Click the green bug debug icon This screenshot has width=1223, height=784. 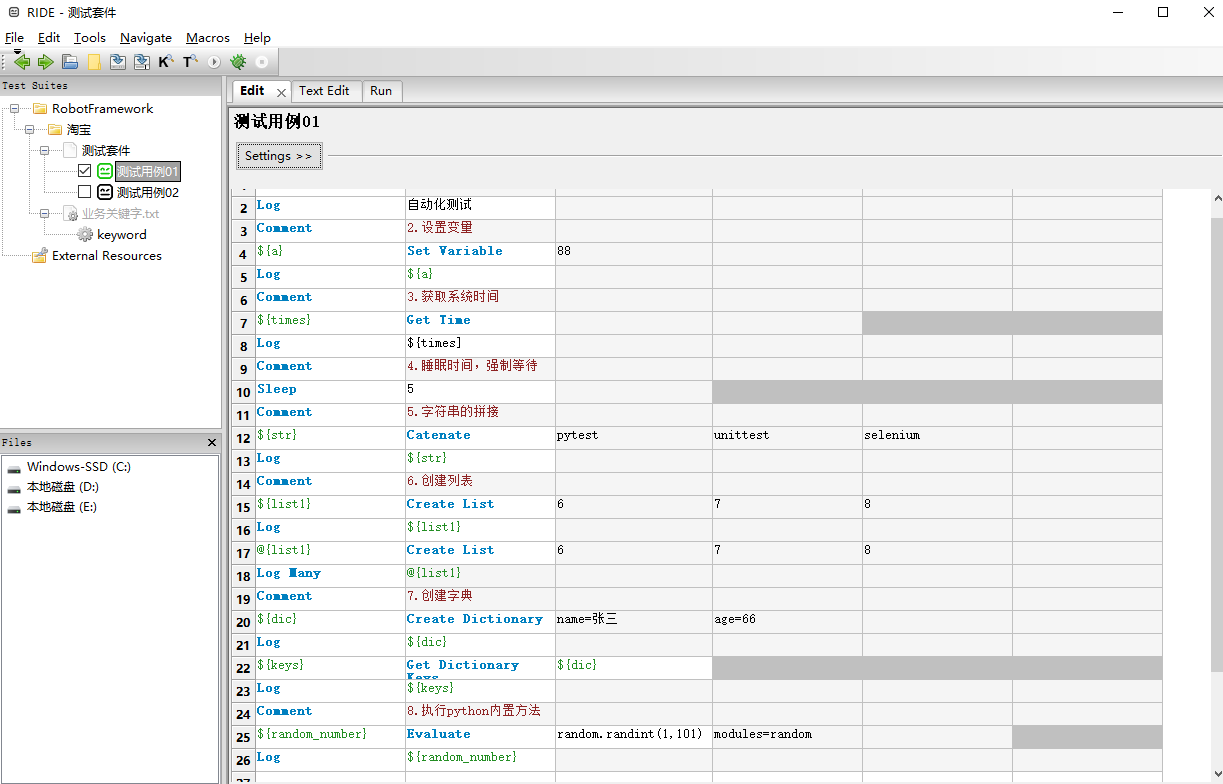pos(238,62)
